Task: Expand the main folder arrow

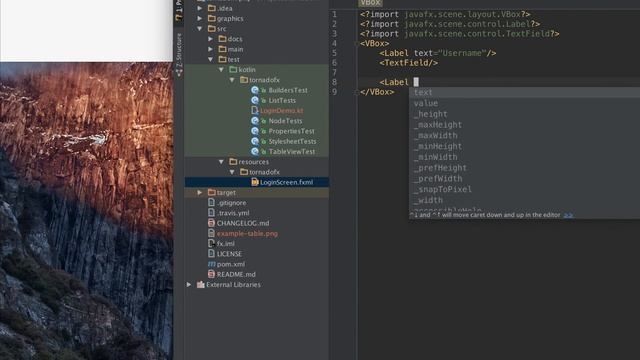Action: [210, 49]
